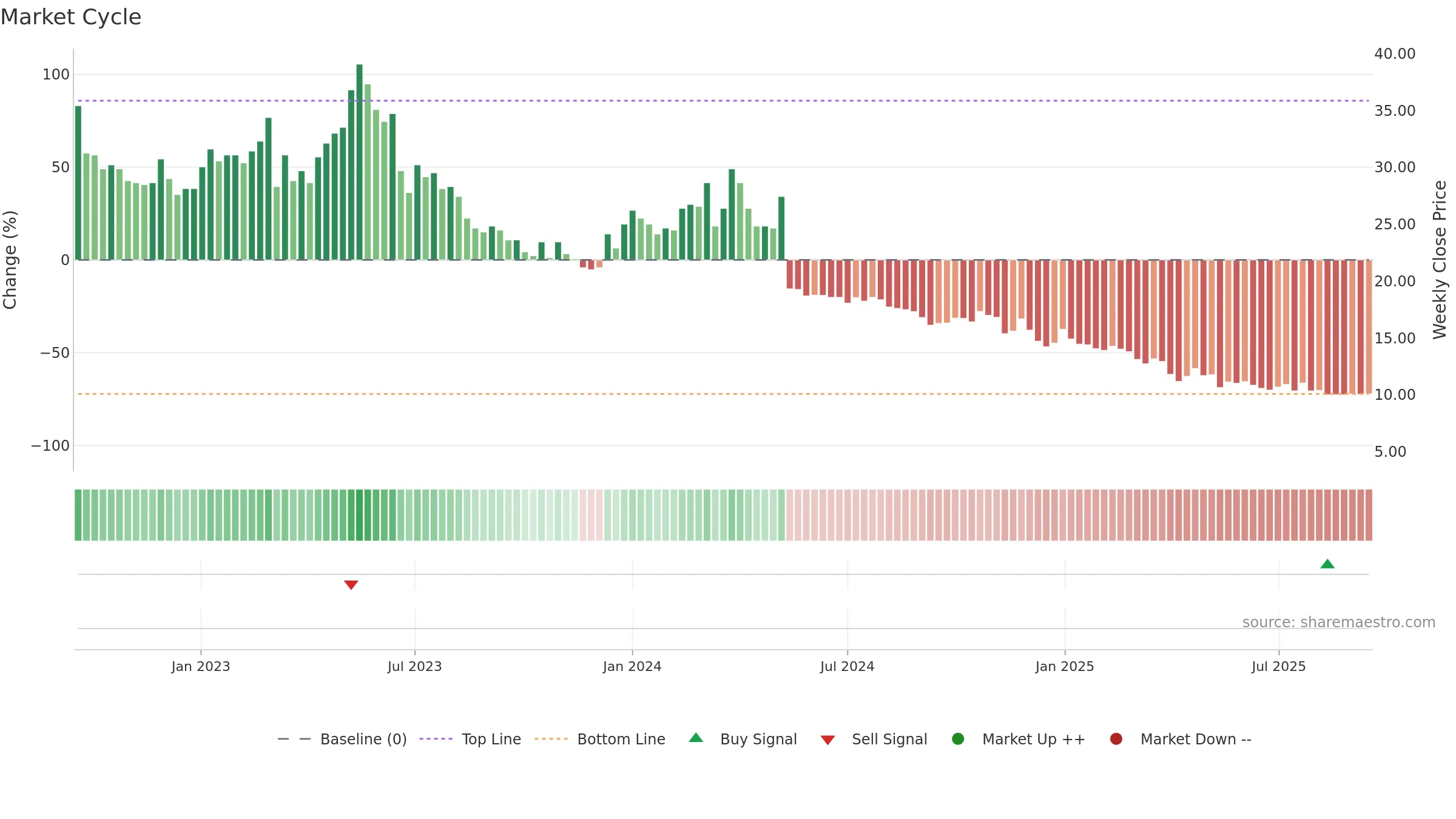Click the 20.00 price tick label
The height and width of the screenshot is (819, 1456).
(x=1395, y=281)
